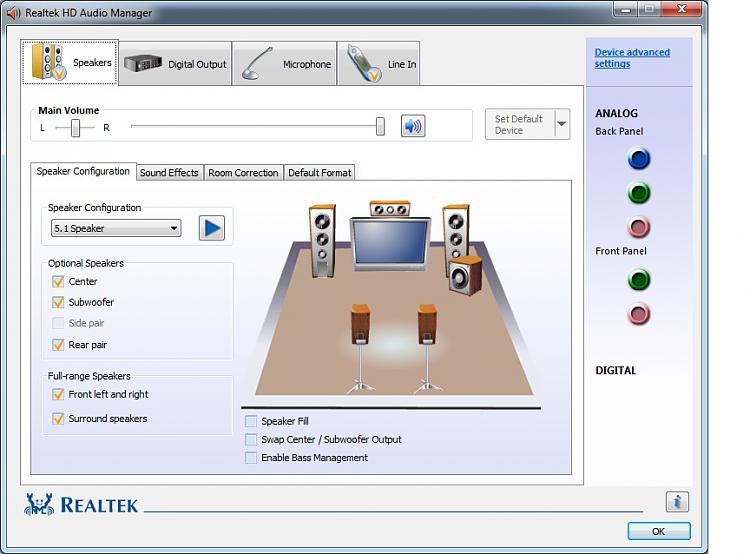The image size is (750, 554).
Task: Play the speaker configuration test
Action: pos(212,228)
